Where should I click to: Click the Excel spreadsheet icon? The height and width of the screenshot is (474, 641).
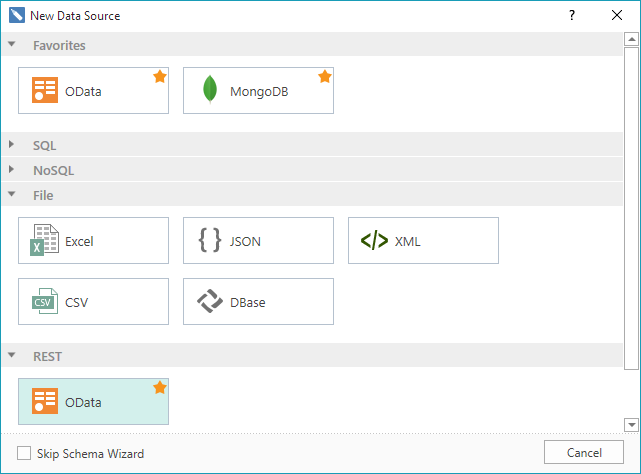click(x=45, y=240)
